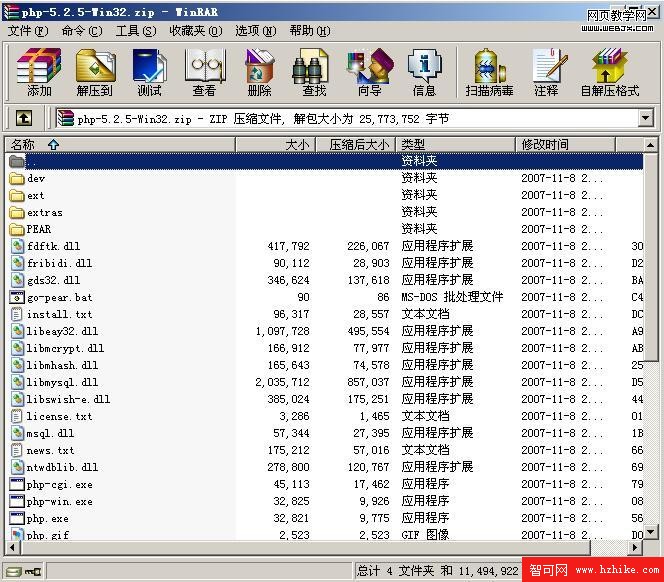The height and width of the screenshot is (582, 664).
Task: Select the ntwdblib.dll file
Action: 62,467
